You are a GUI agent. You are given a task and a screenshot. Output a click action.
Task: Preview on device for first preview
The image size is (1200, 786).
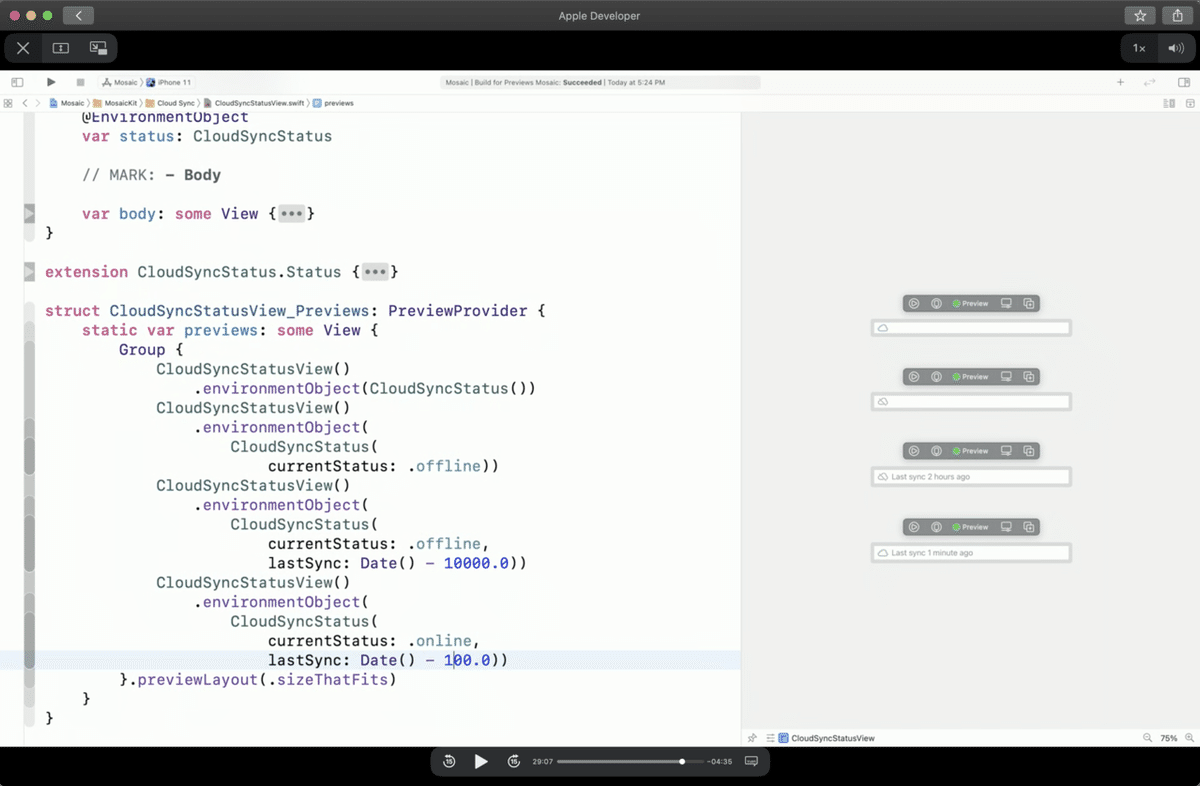pos(936,303)
